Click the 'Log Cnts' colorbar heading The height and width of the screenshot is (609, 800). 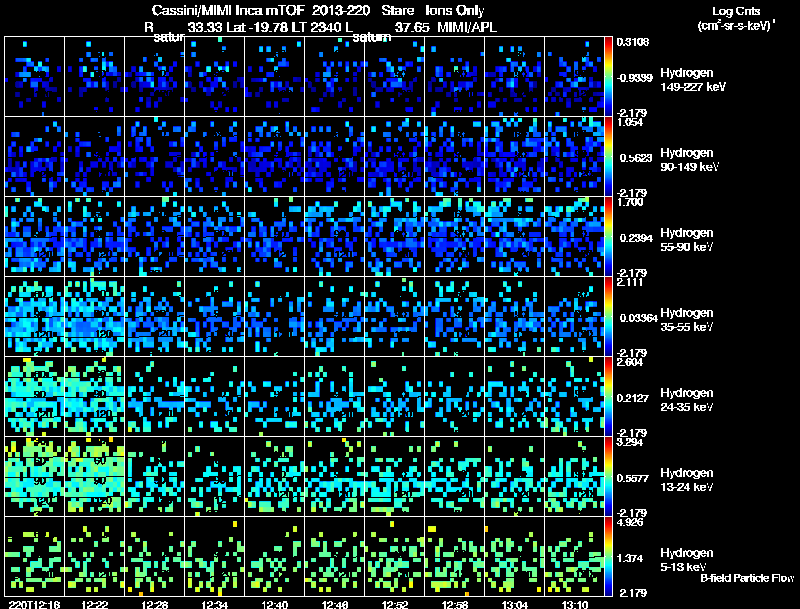736,11
